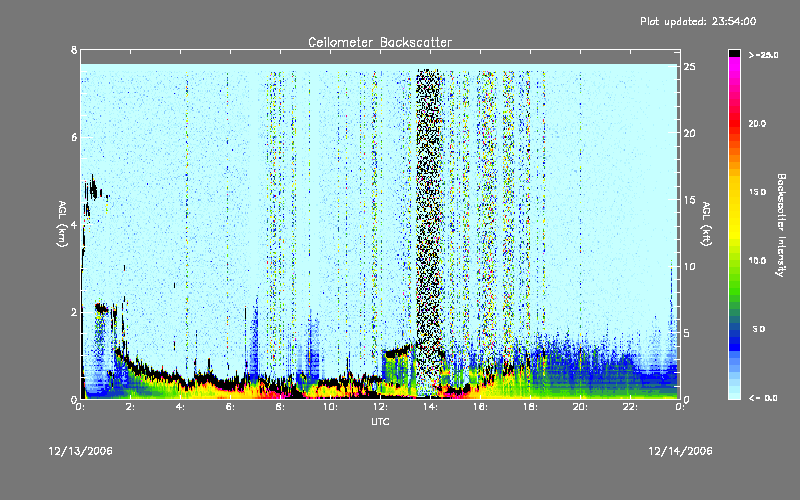Click the '10:' hour tick label on the time axis
This screenshot has height=500, width=800.
point(330,407)
